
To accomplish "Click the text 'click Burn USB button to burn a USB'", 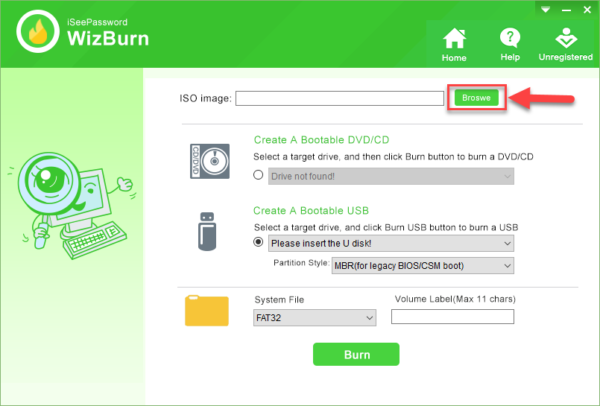I will pos(440,228).
